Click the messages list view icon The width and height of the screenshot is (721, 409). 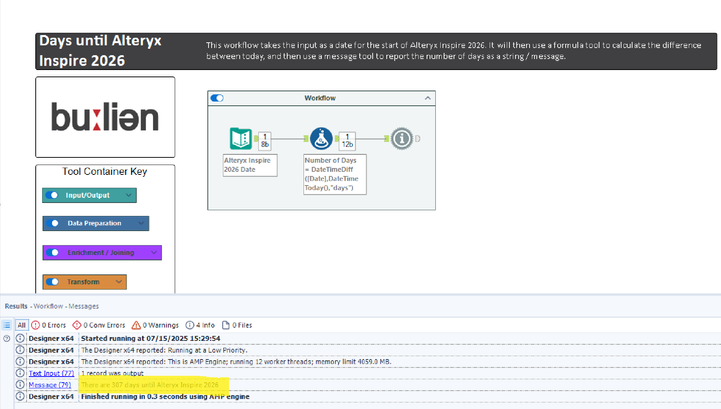click(x=7, y=325)
